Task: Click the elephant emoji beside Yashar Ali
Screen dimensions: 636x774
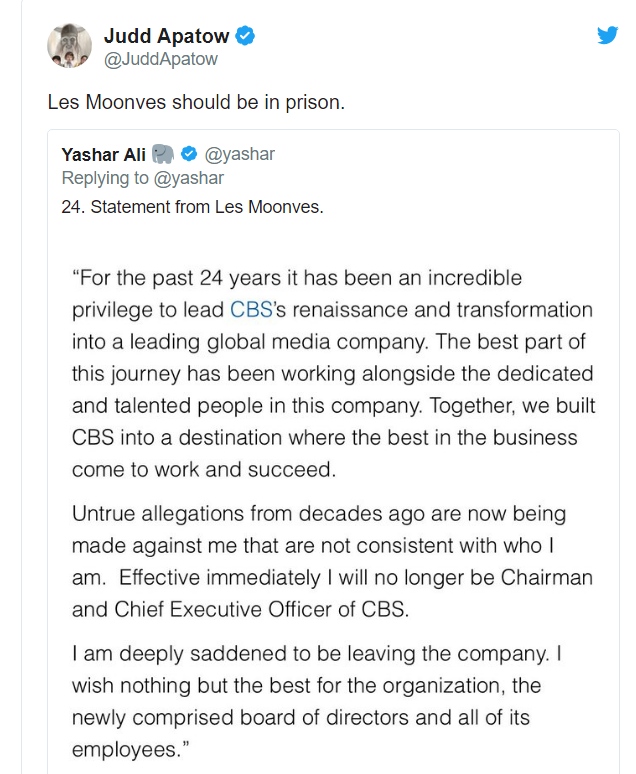Action: pos(162,154)
